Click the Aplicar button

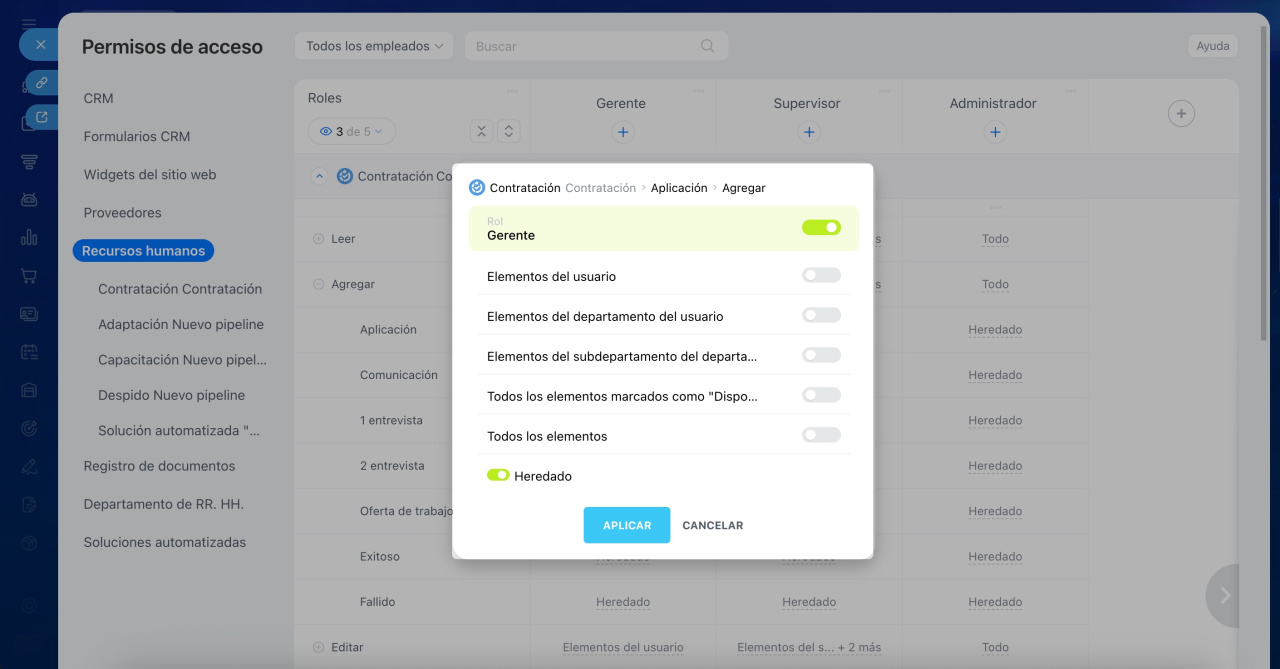[x=627, y=525]
